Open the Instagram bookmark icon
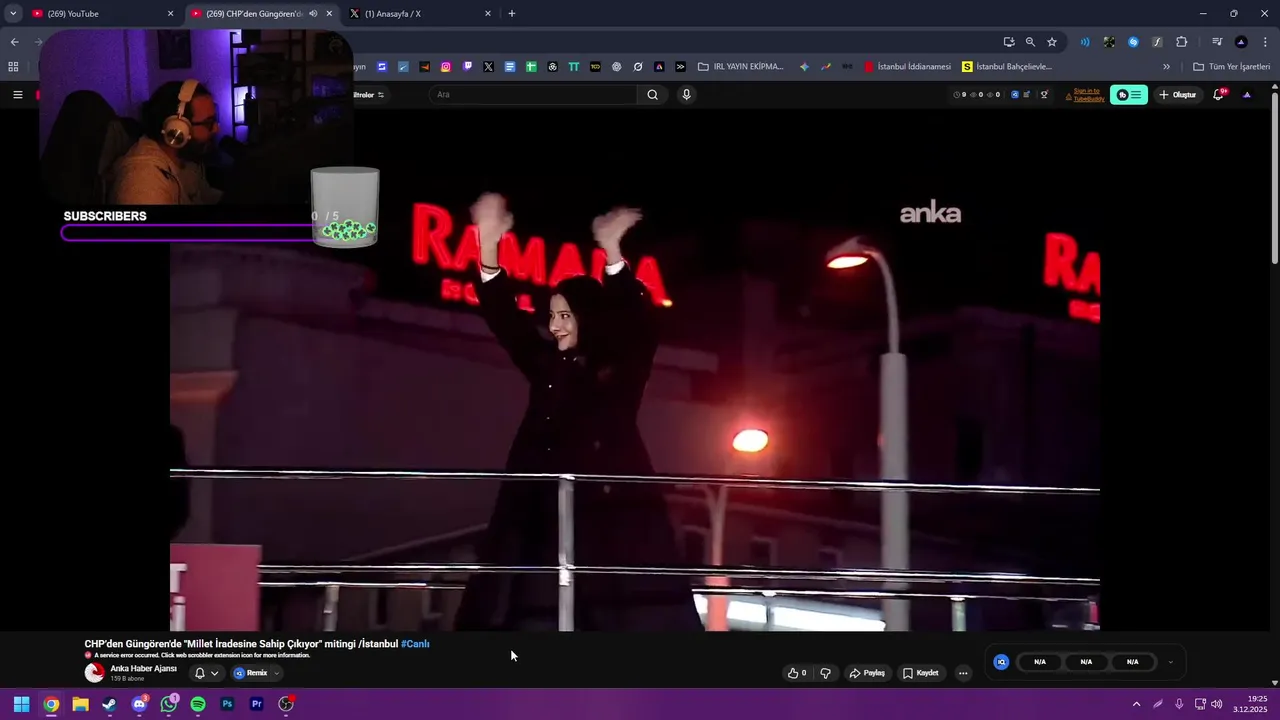The width and height of the screenshot is (1280, 720). click(446, 67)
